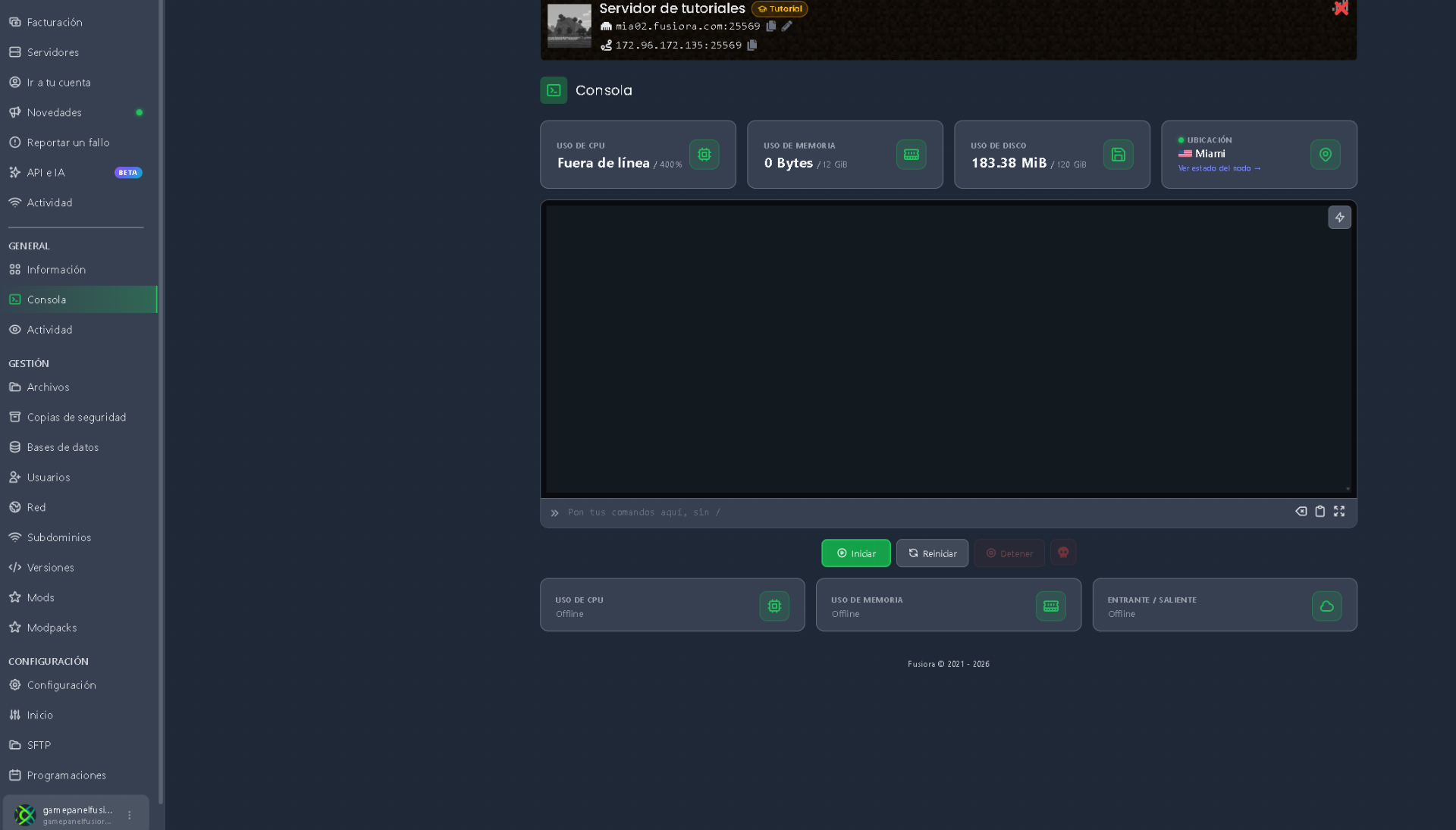The height and width of the screenshot is (830, 1456).
Task: Open the account options three-dot menu
Action: pos(130,816)
